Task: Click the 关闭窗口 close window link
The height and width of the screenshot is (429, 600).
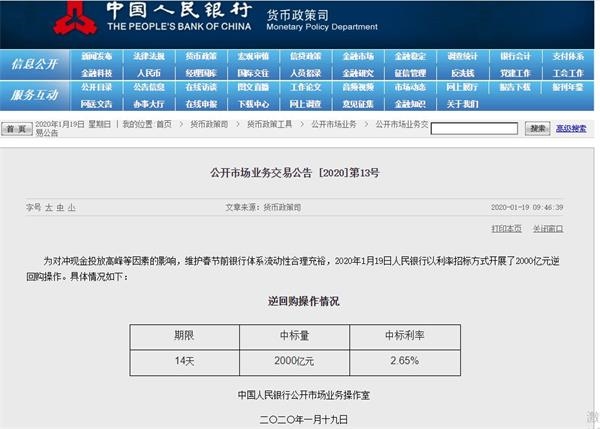Action: pos(548,228)
